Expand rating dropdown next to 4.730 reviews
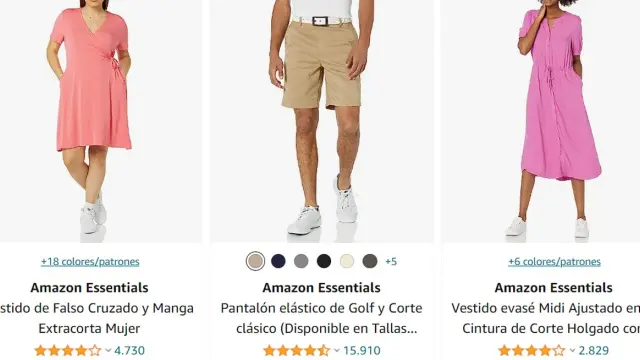 [108, 350]
